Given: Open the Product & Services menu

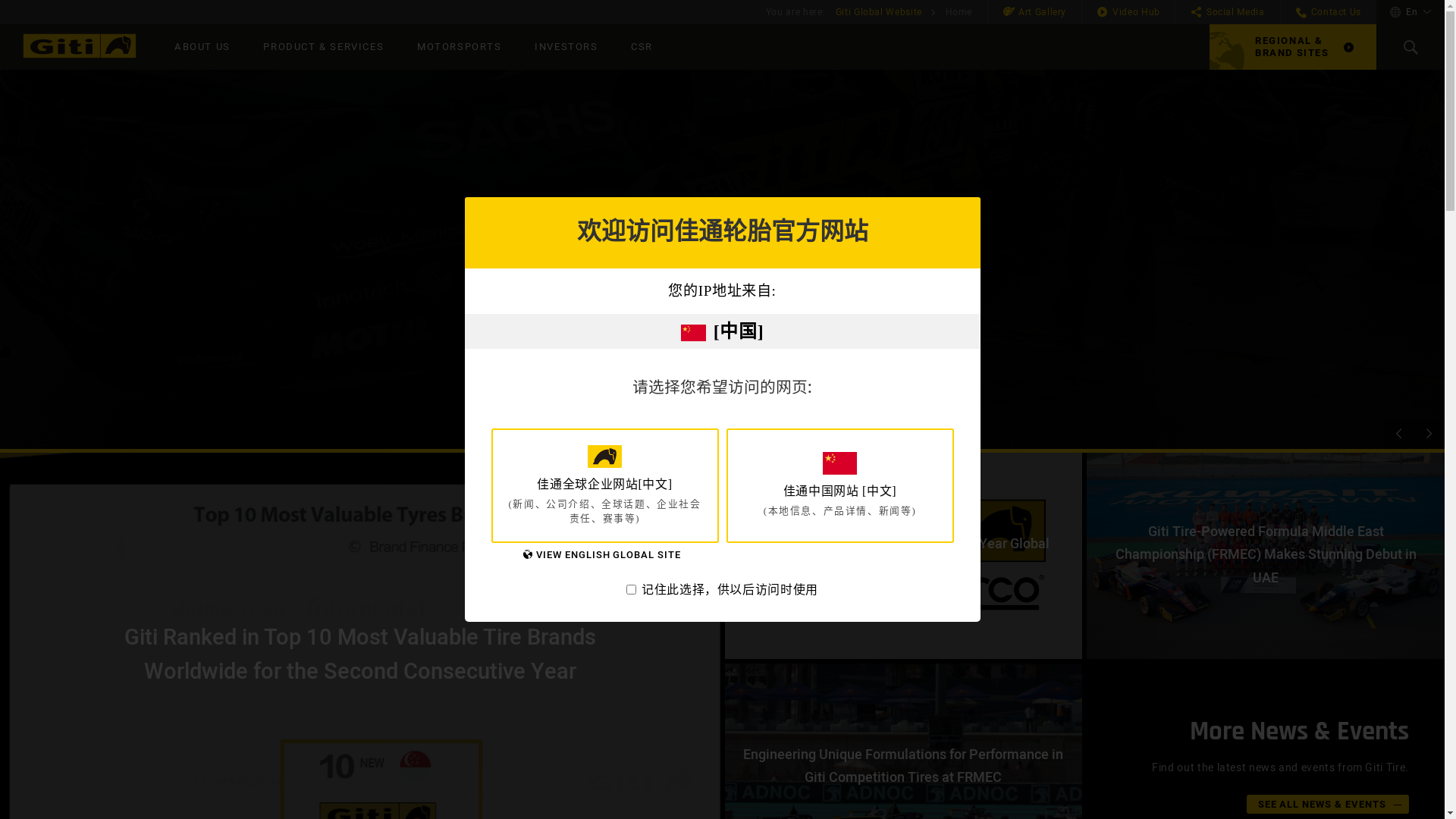Looking at the screenshot, I should (323, 47).
